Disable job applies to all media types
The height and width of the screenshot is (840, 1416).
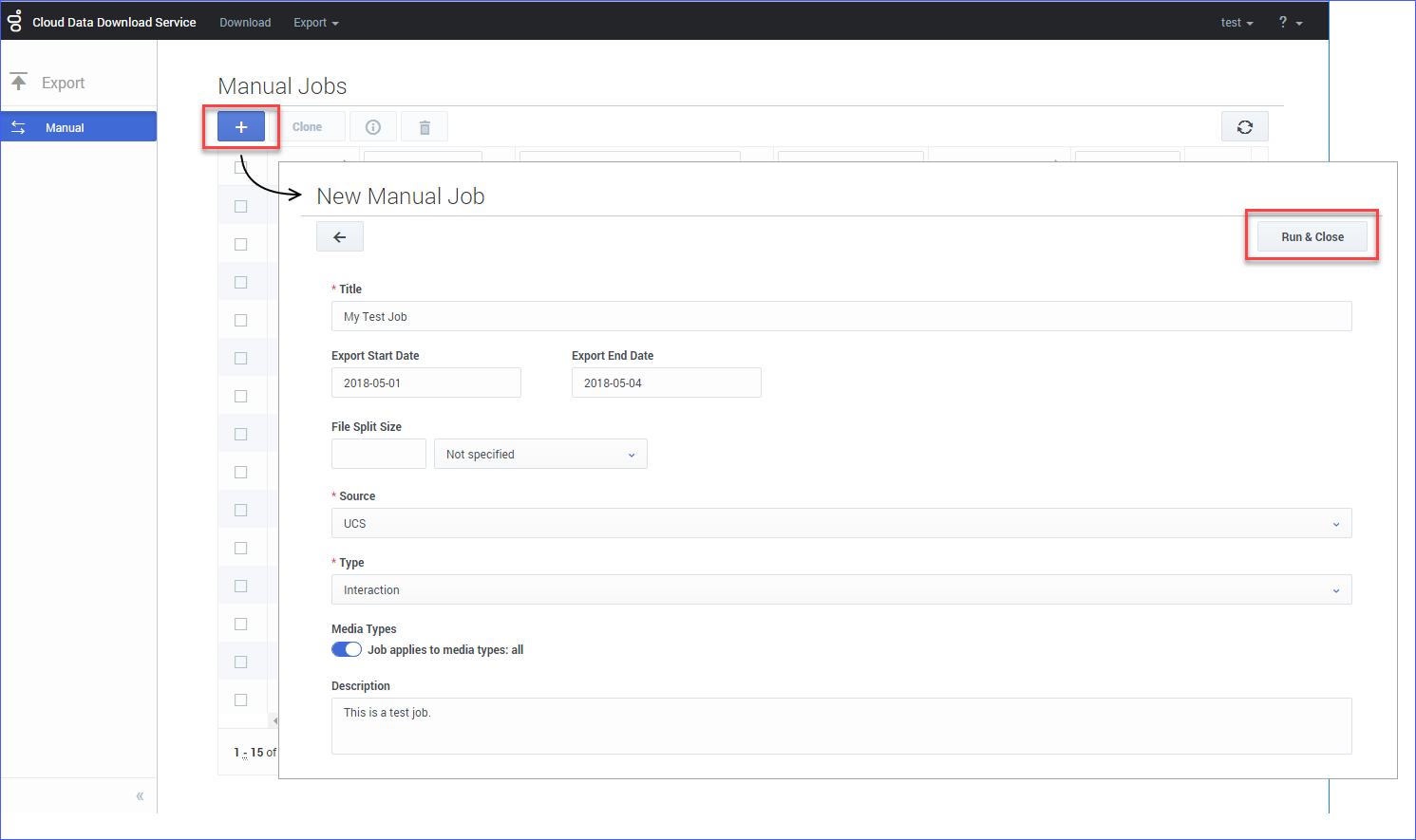tap(346, 649)
